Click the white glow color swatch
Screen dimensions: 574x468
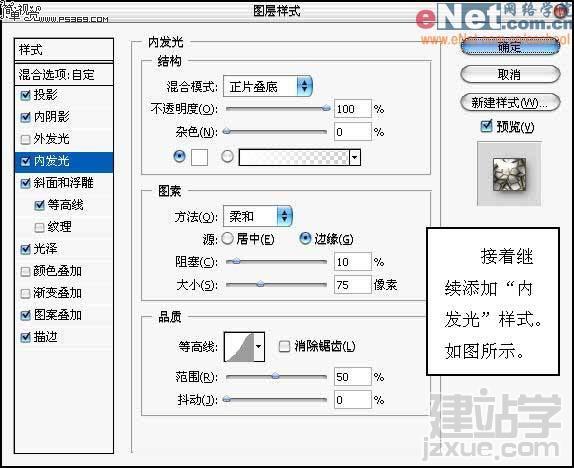[x=200, y=157]
